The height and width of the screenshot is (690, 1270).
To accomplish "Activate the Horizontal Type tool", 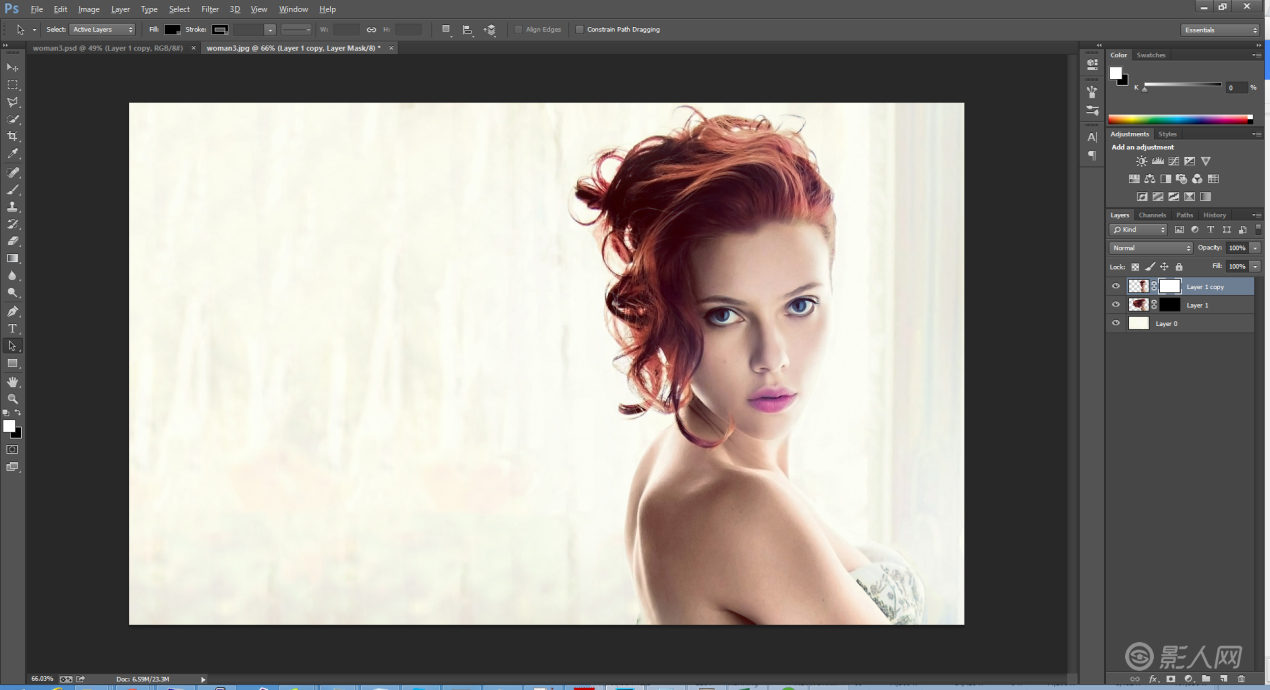I will coord(13,329).
